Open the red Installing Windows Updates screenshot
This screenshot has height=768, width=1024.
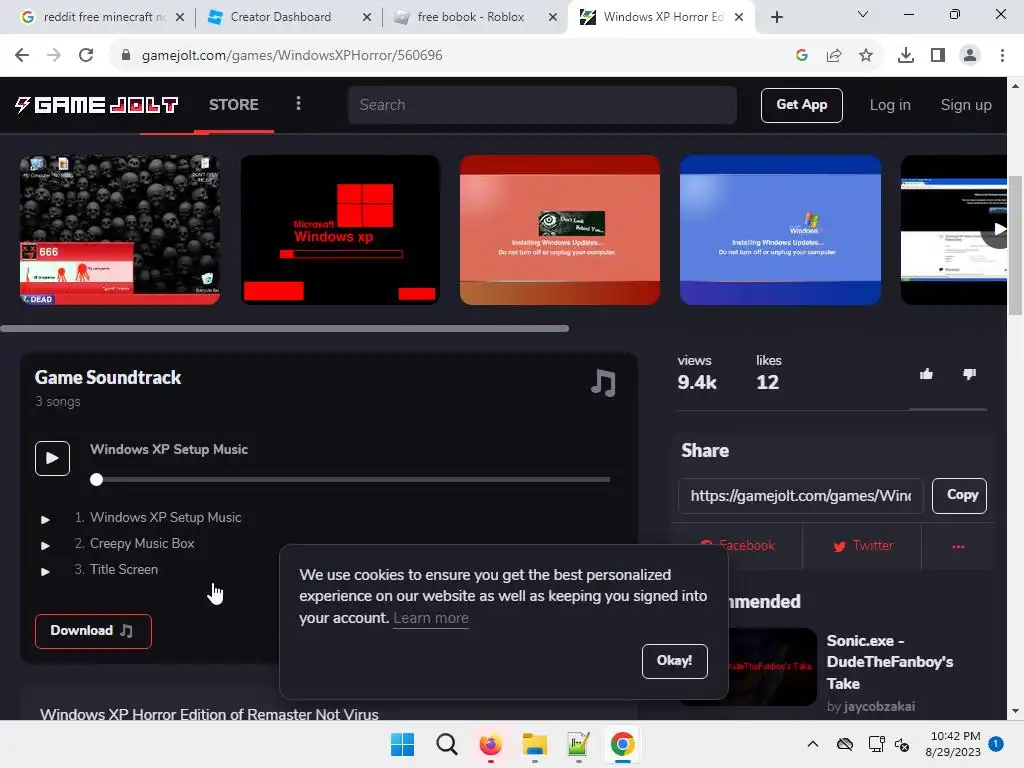point(560,230)
